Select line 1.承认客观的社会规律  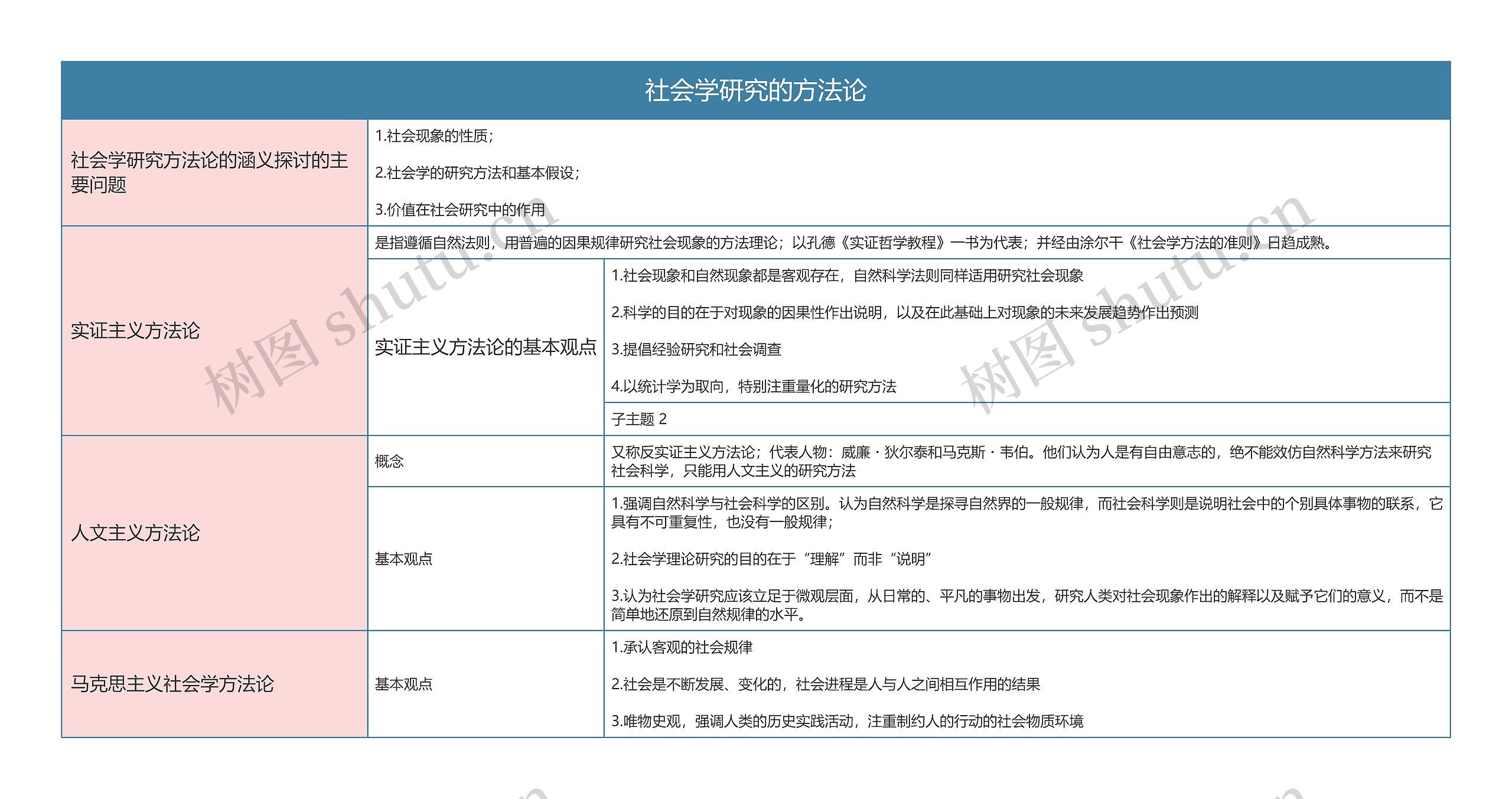point(682,648)
